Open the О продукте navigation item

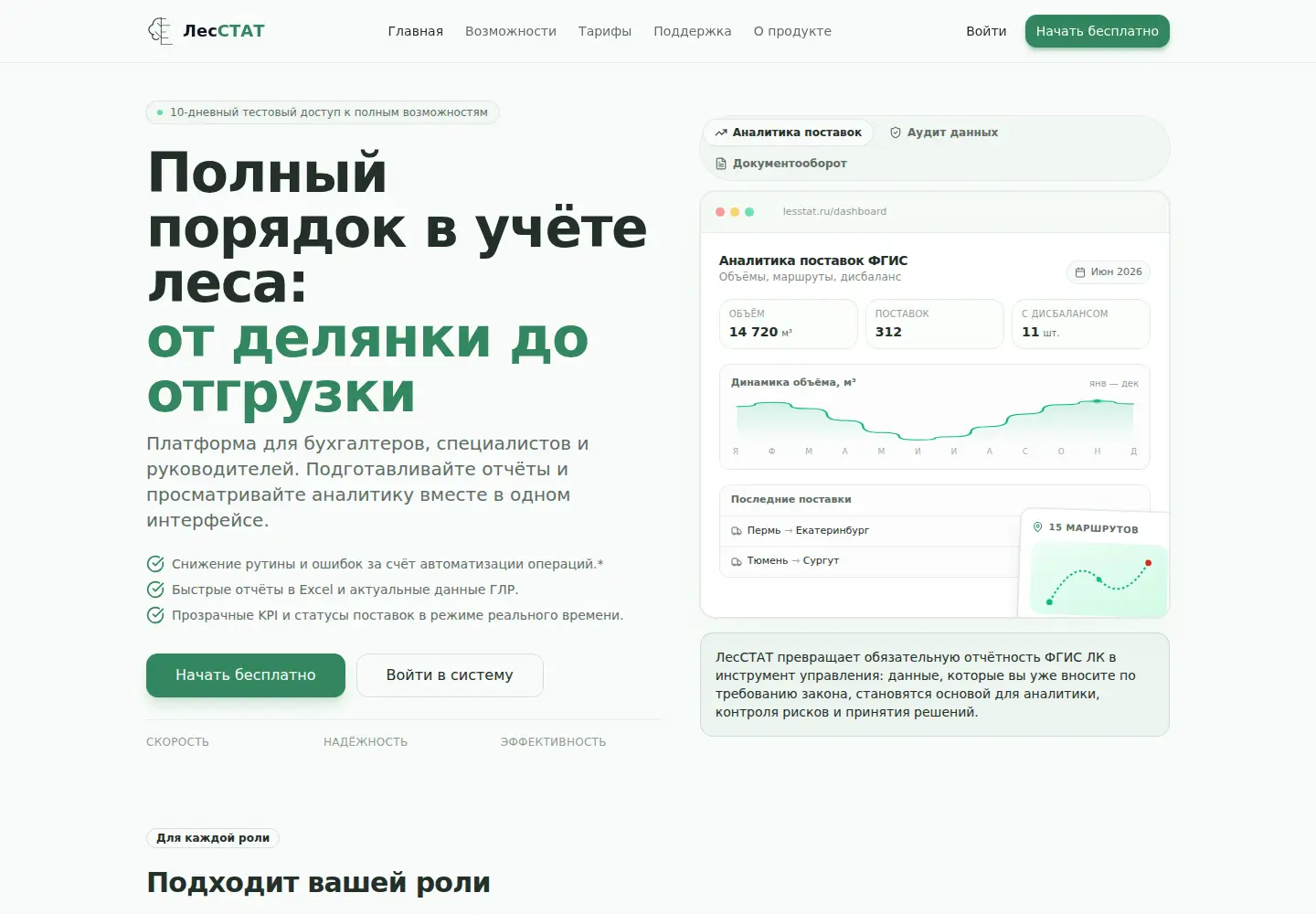[x=792, y=31]
